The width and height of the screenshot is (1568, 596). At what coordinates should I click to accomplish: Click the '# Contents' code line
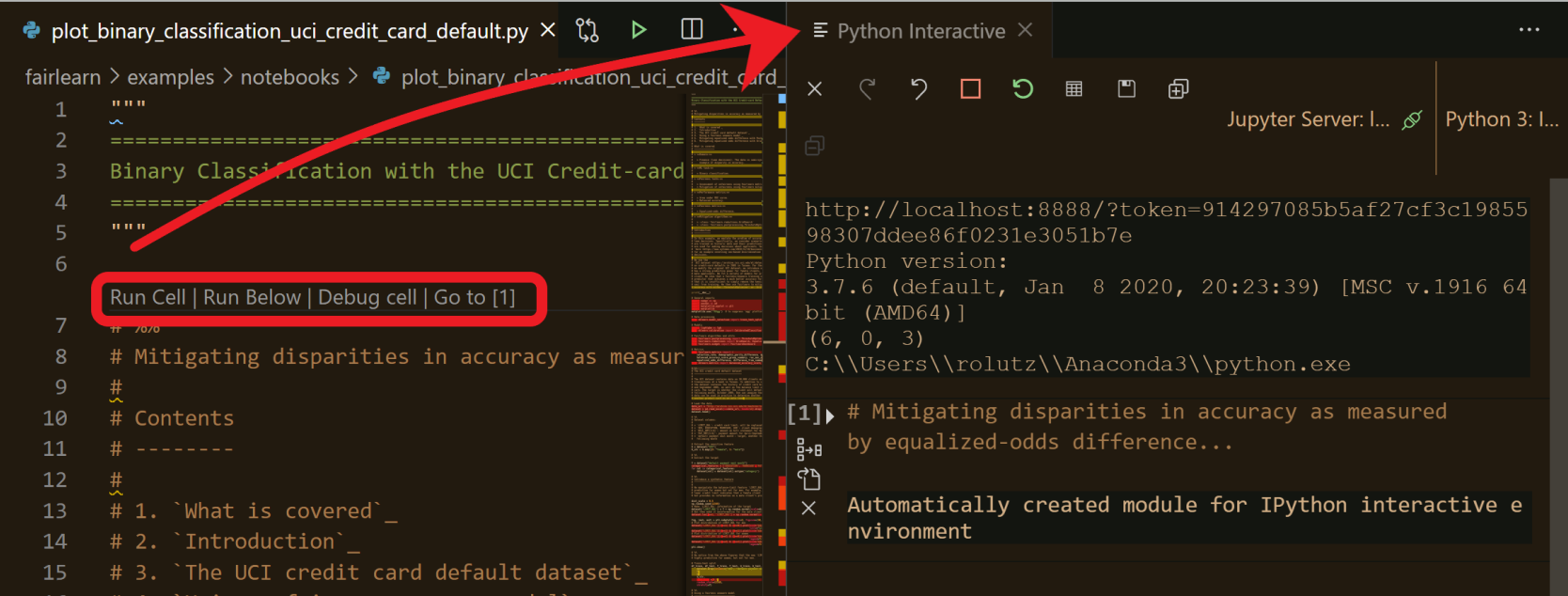(172, 418)
